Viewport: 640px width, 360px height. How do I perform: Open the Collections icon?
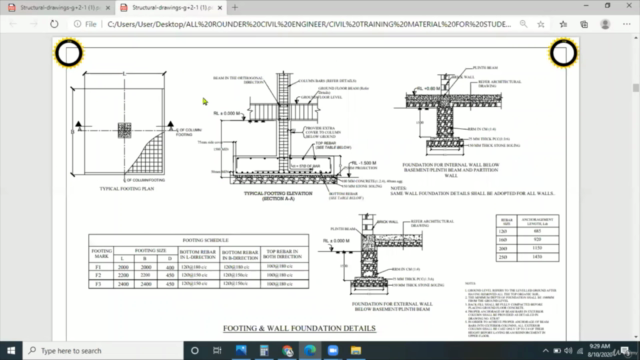click(x=584, y=24)
